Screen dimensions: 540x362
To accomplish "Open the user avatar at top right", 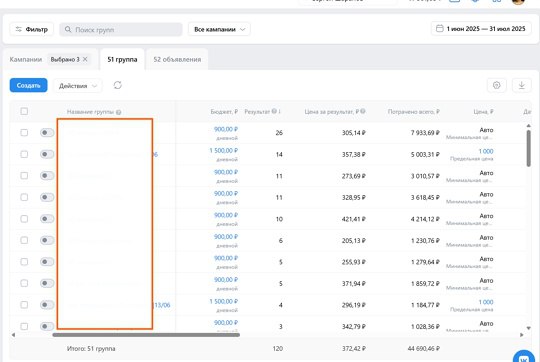I will click(518, 2).
